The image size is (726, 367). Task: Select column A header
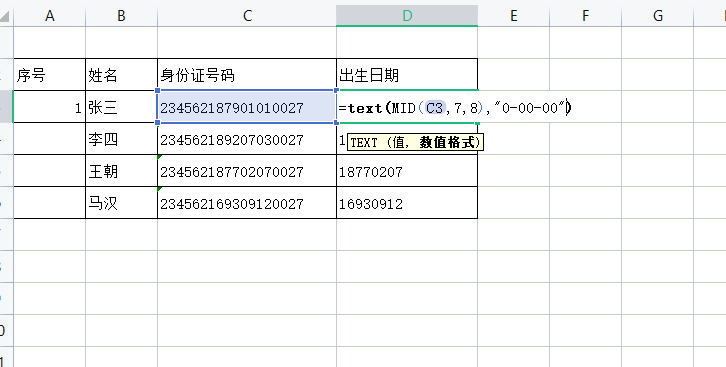[x=50, y=16]
